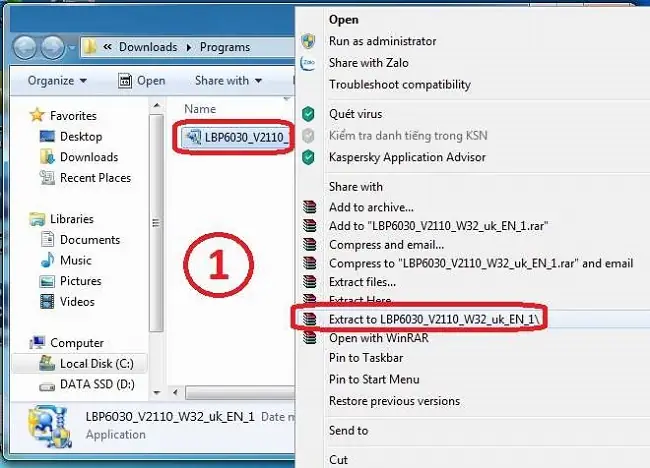Viewport: 650px width, 468px height.
Task: Click WinRAR icon beside Extract files...
Action: tap(310, 281)
